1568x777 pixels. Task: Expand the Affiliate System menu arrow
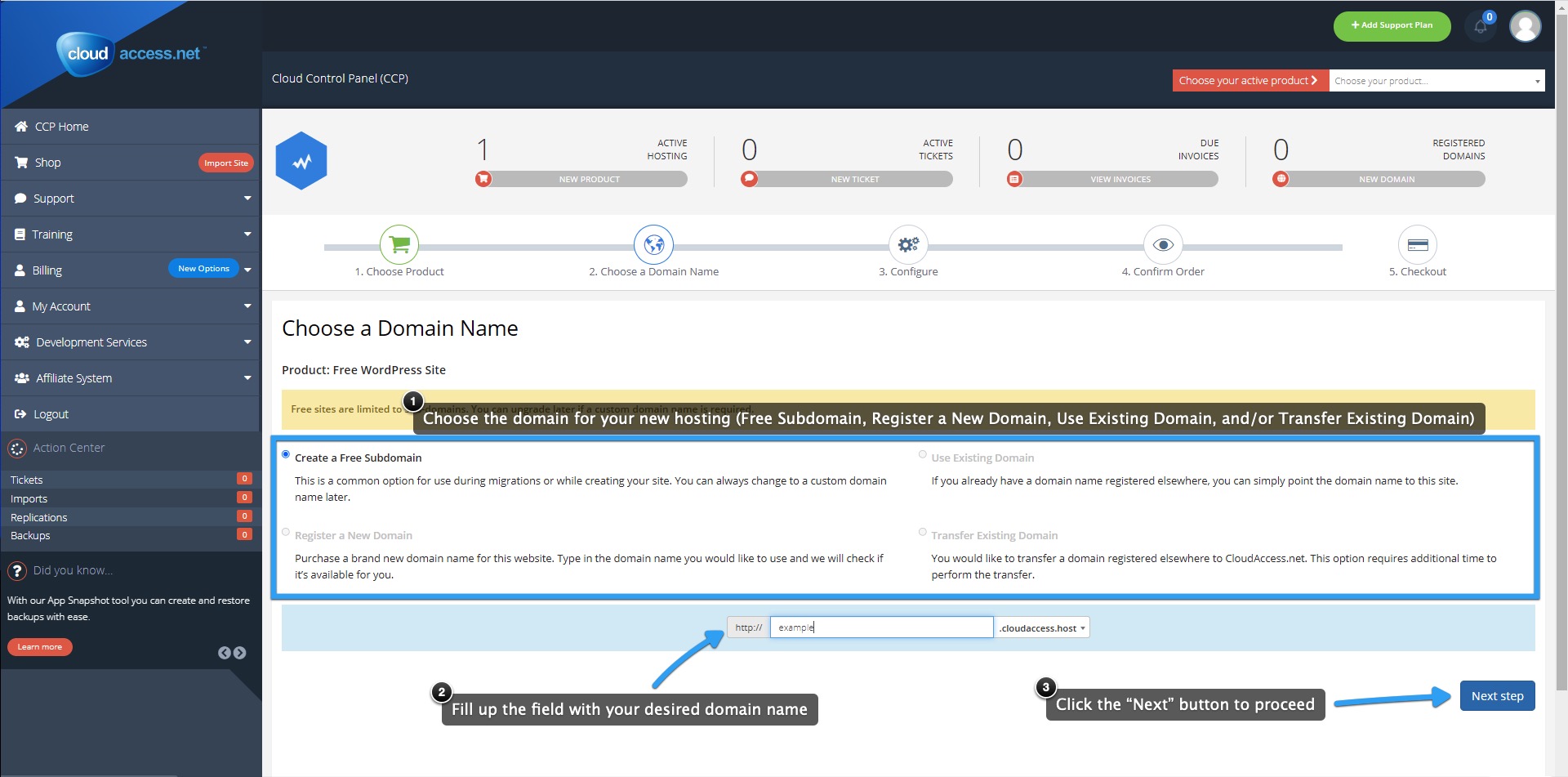[x=247, y=378]
